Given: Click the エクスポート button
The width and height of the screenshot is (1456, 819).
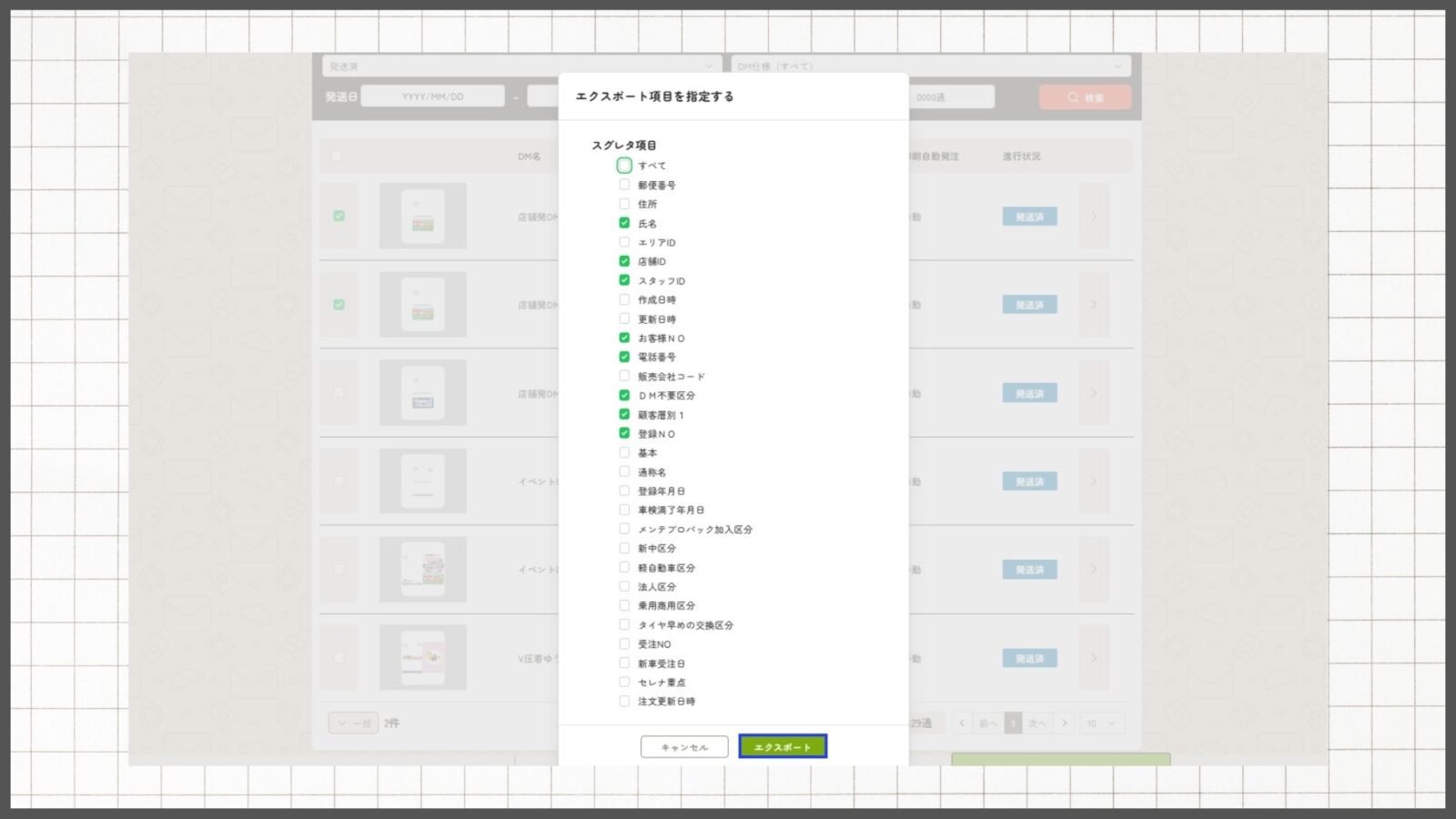Looking at the screenshot, I should 782,746.
